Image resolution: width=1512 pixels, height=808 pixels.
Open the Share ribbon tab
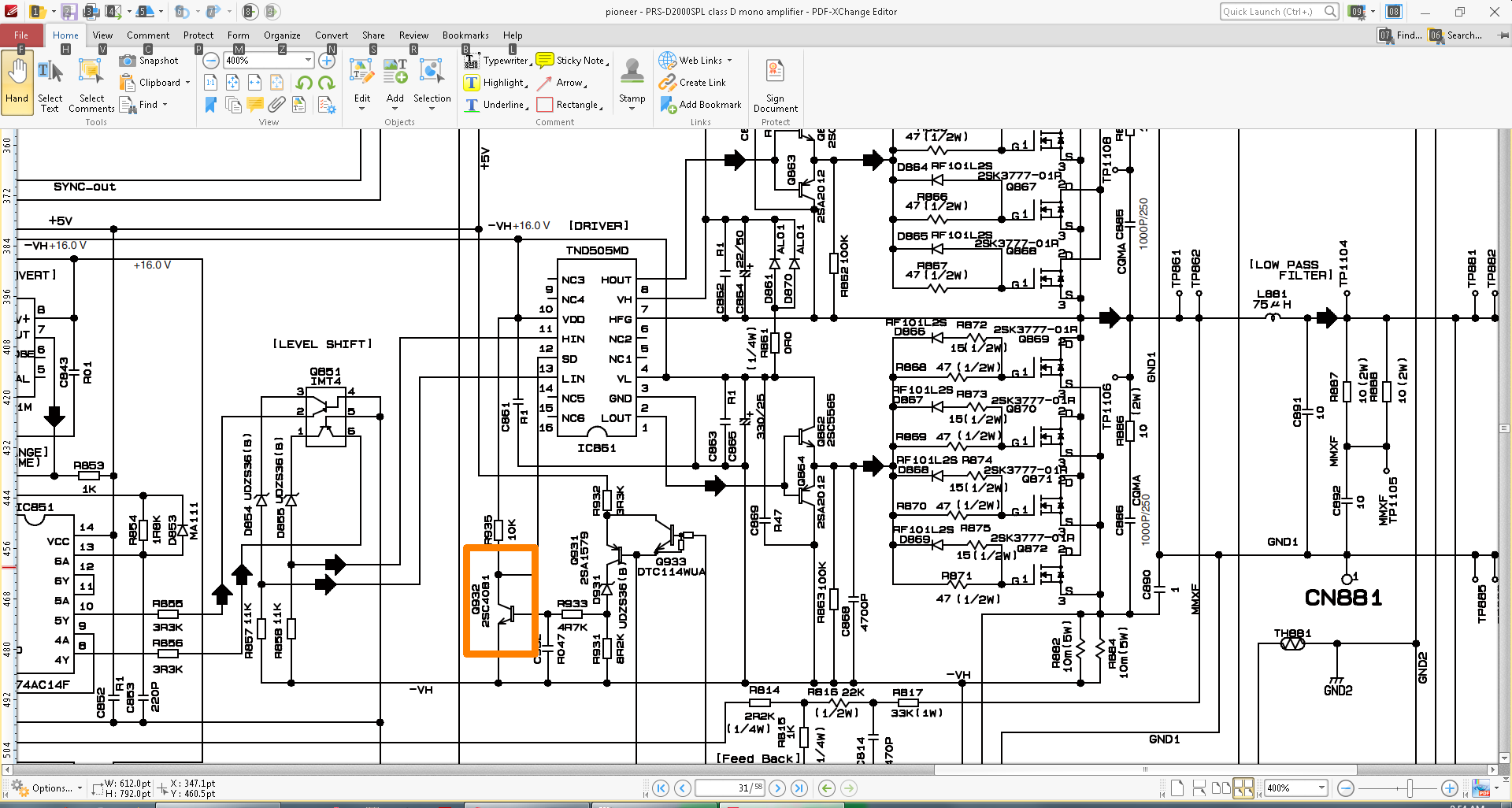[373, 35]
